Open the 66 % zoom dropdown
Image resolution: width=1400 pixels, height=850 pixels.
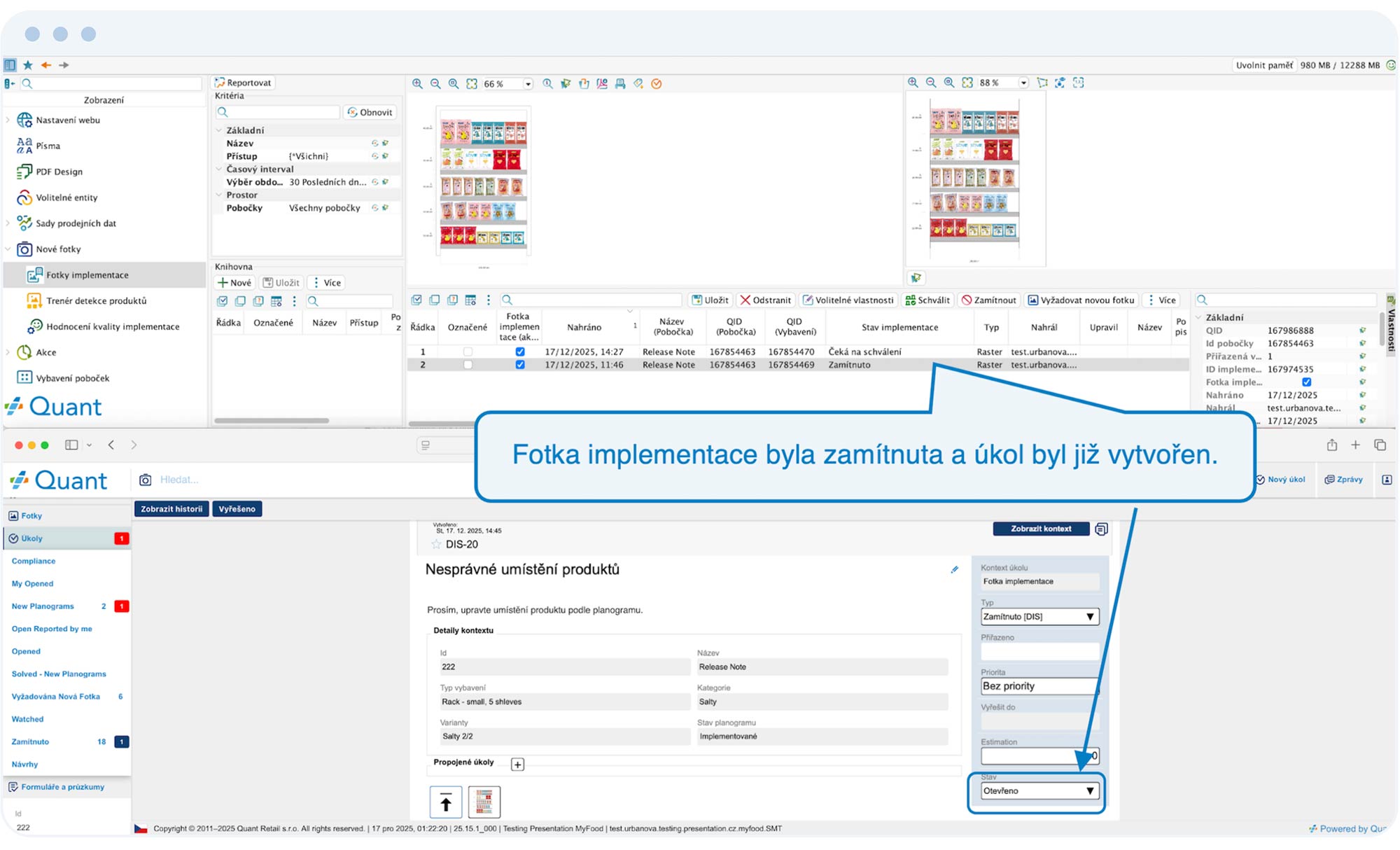(x=528, y=84)
